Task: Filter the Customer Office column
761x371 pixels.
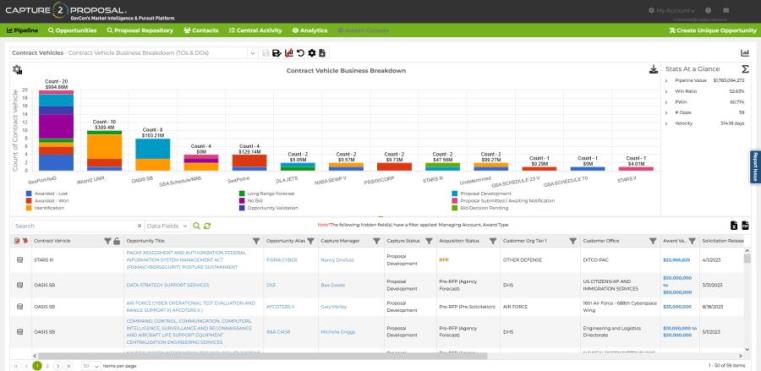Action: coord(653,241)
